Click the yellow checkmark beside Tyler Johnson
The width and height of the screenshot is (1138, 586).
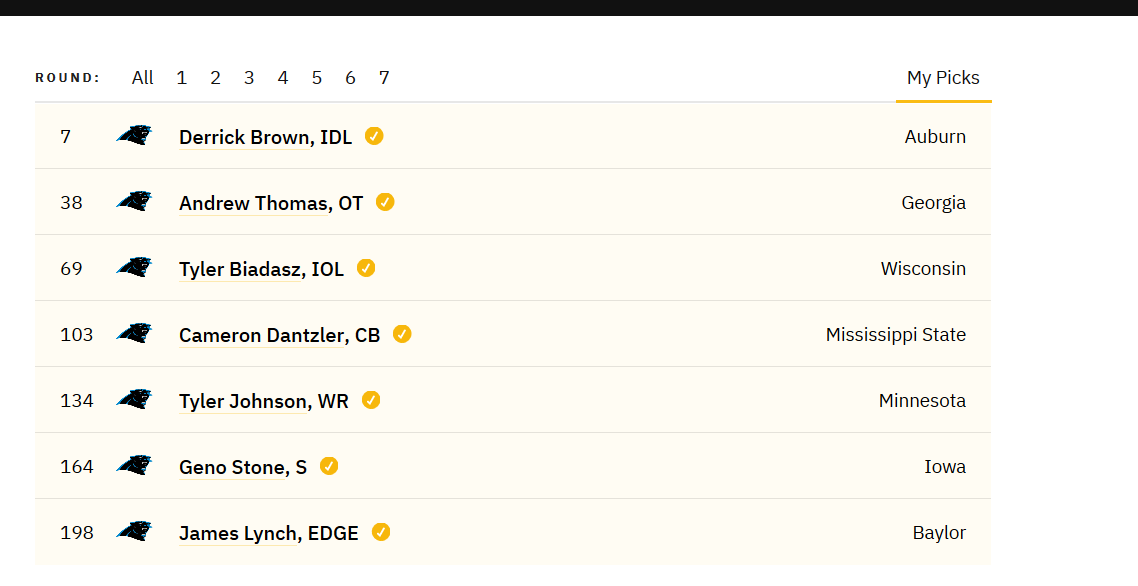pyautogui.click(x=370, y=400)
